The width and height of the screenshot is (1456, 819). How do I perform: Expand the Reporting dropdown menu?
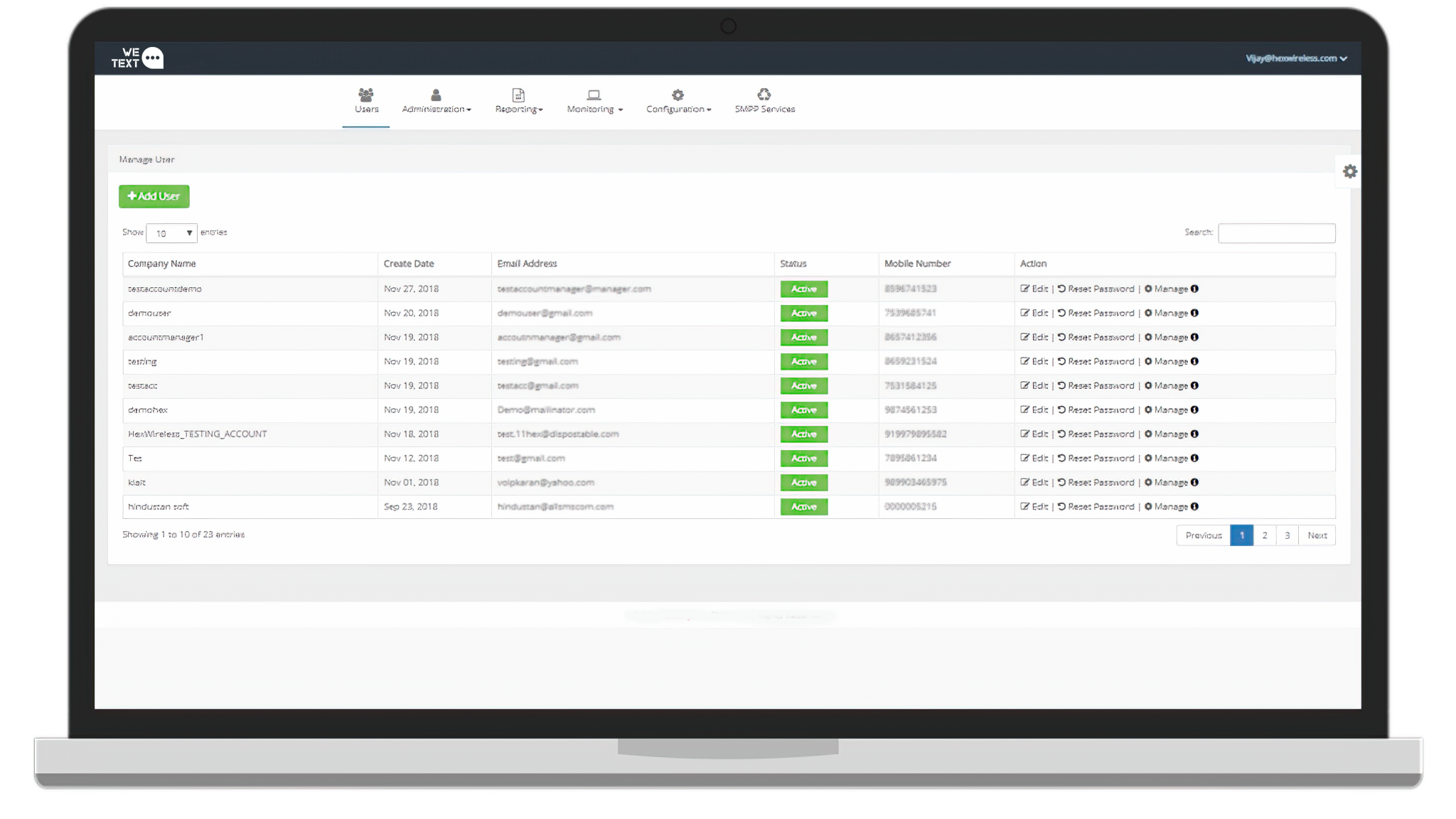[x=518, y=109]
